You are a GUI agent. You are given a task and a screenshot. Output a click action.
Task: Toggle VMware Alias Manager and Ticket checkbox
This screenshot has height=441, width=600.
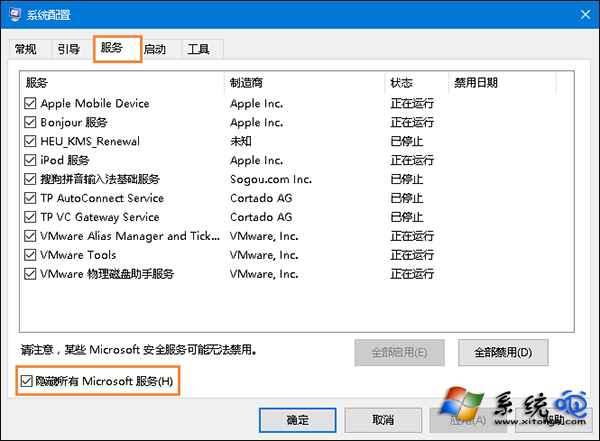pos(30,236)
